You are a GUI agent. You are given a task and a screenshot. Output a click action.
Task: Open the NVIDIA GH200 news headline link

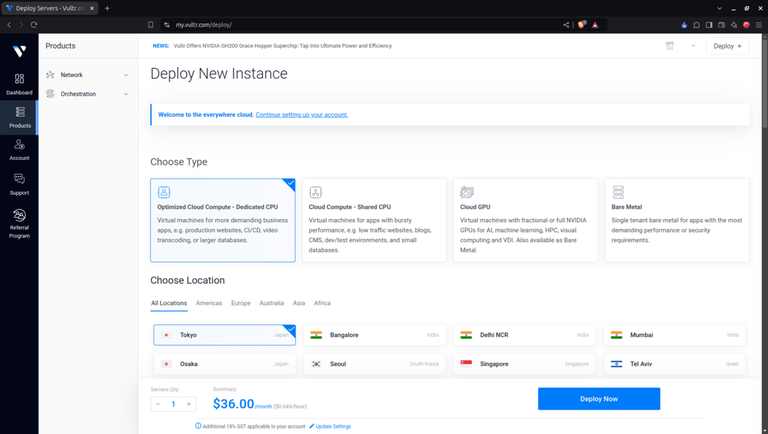pyautogui.click(x=283, y=46)
